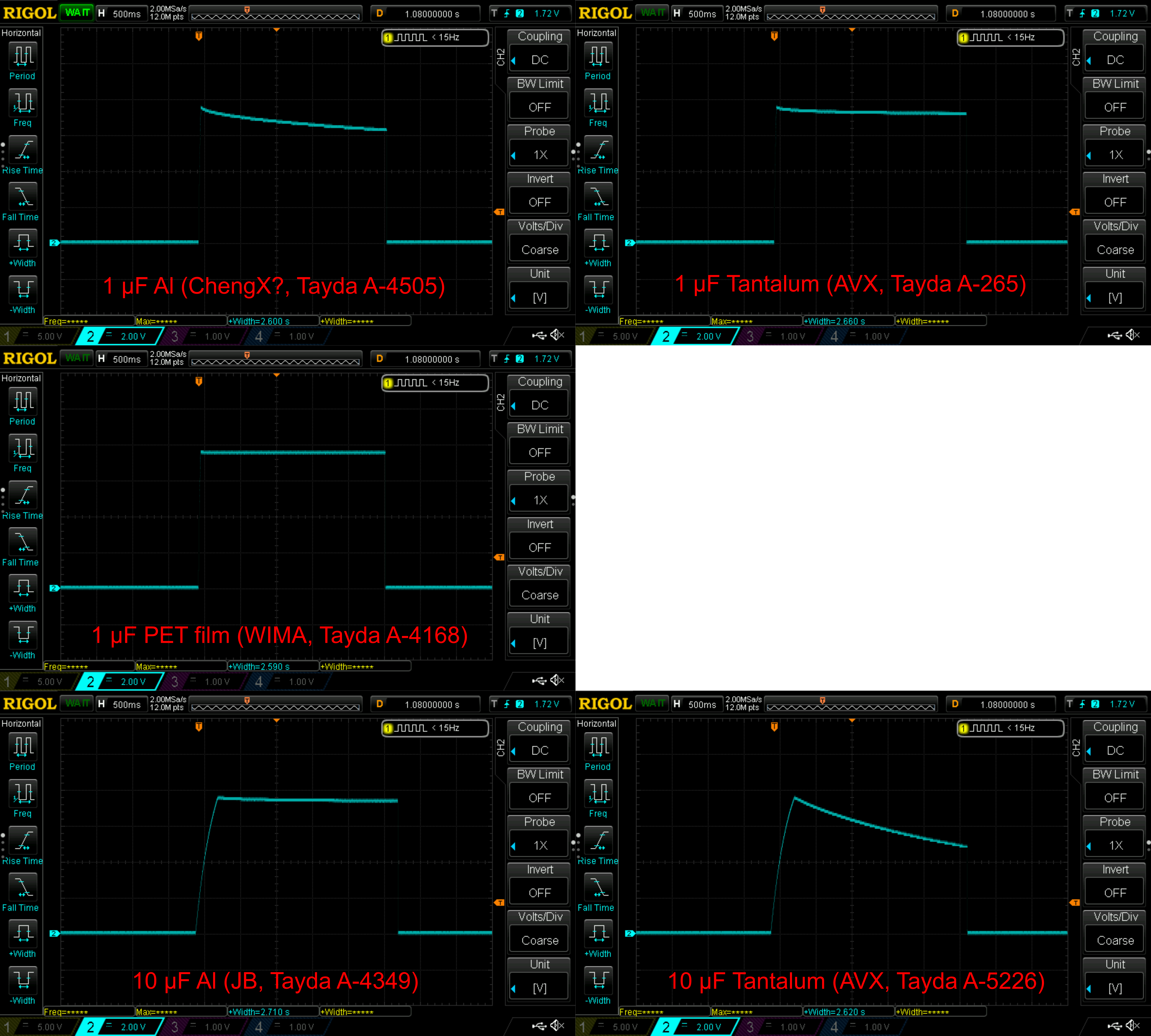
Task: Select Fall Time icon in 10 µF Al screenshot
Action: [x=23, y=887]
